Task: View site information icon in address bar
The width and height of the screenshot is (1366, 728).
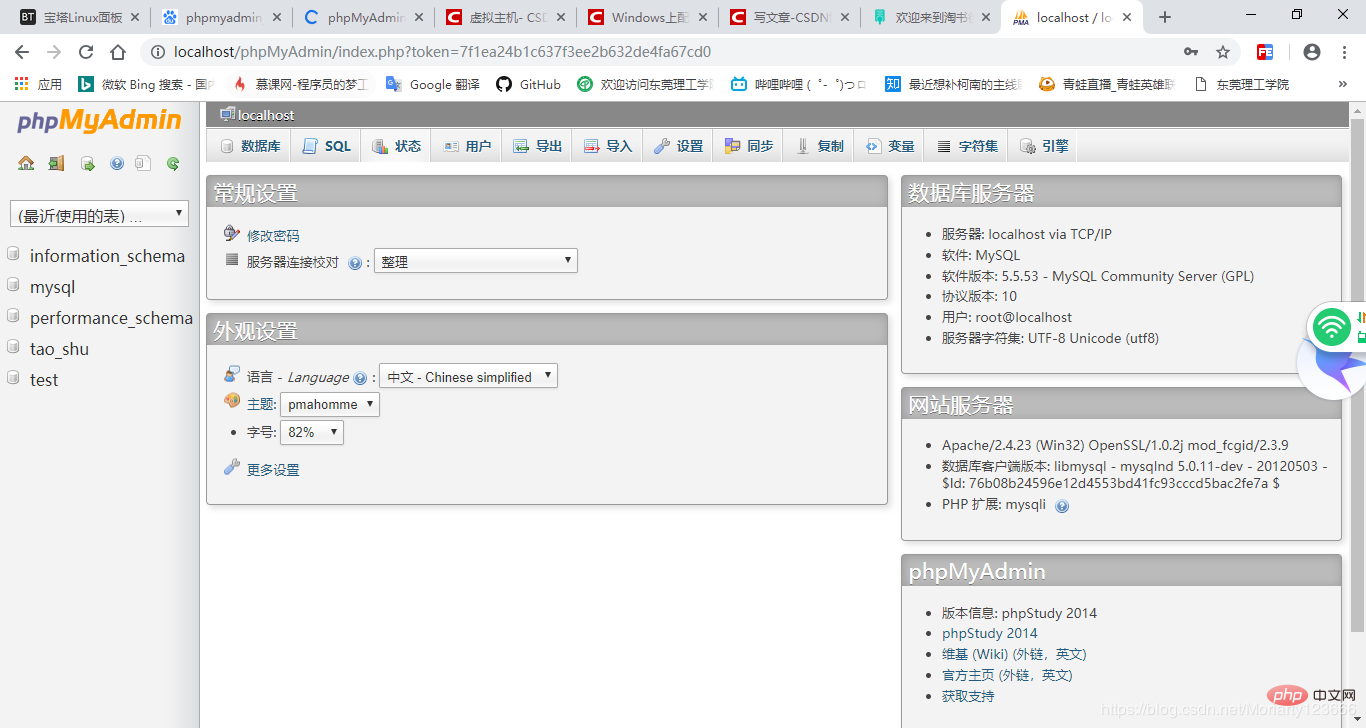Action: click(x=157, y=52)
